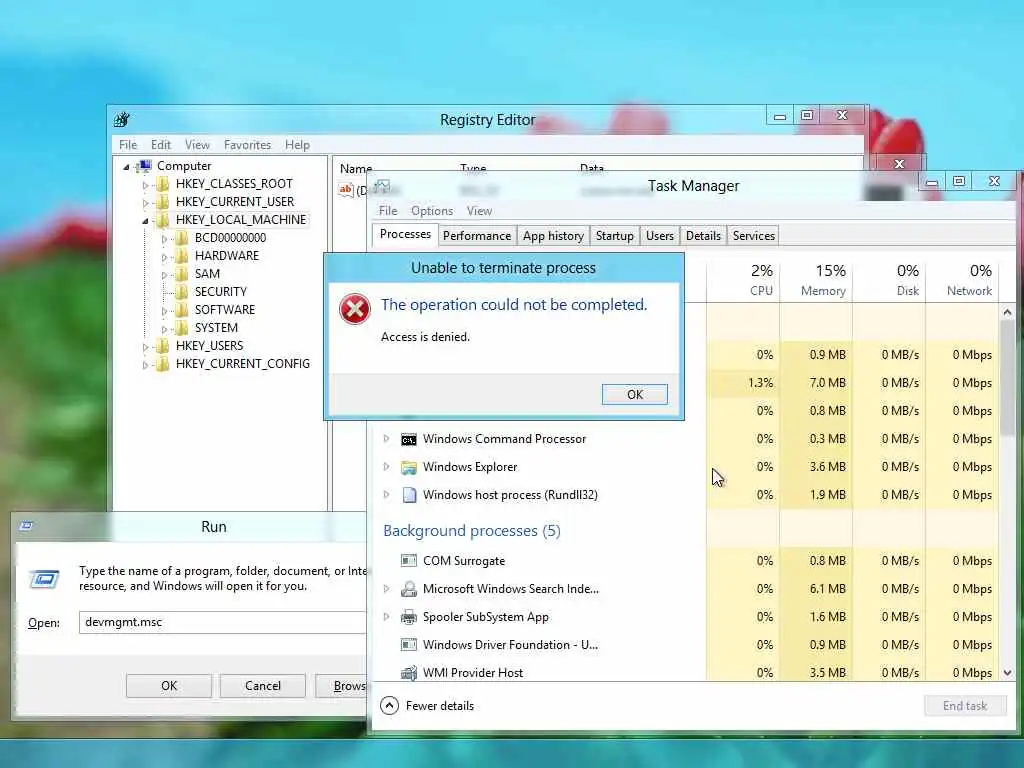Expand Spooler SubSystem App process group
This screenshot has width=1024, height=768.
pos(386,616)
